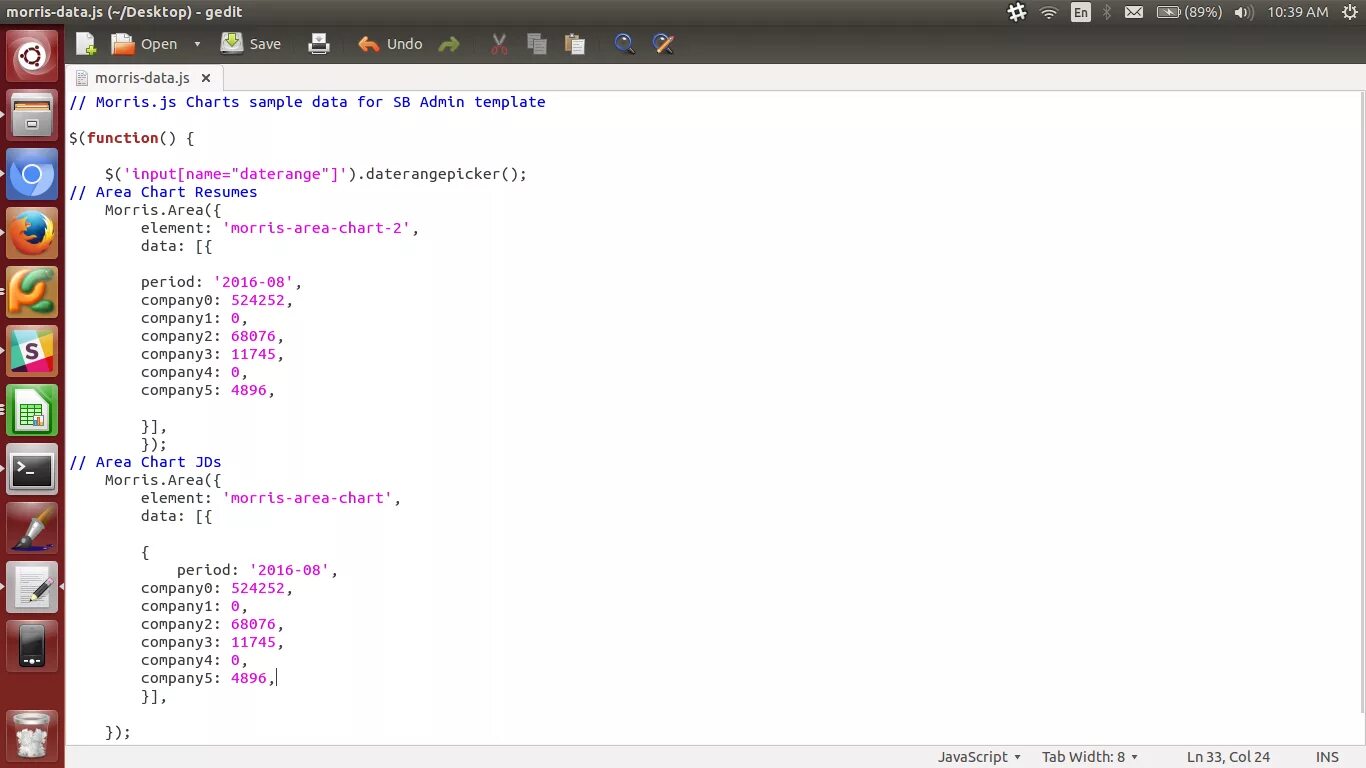
Task: Paste clipboard with paste icon
Action: (574, 44)
